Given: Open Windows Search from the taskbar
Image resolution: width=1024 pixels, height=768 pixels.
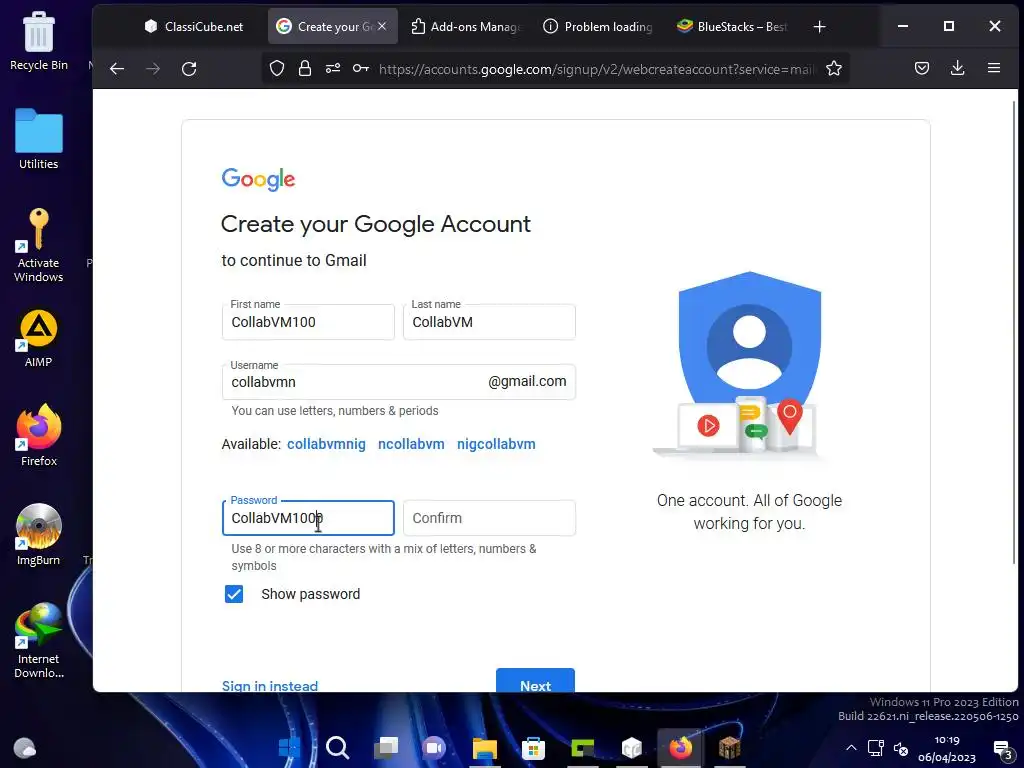Looking at the screenshot, I should click(x=338, y=747).
